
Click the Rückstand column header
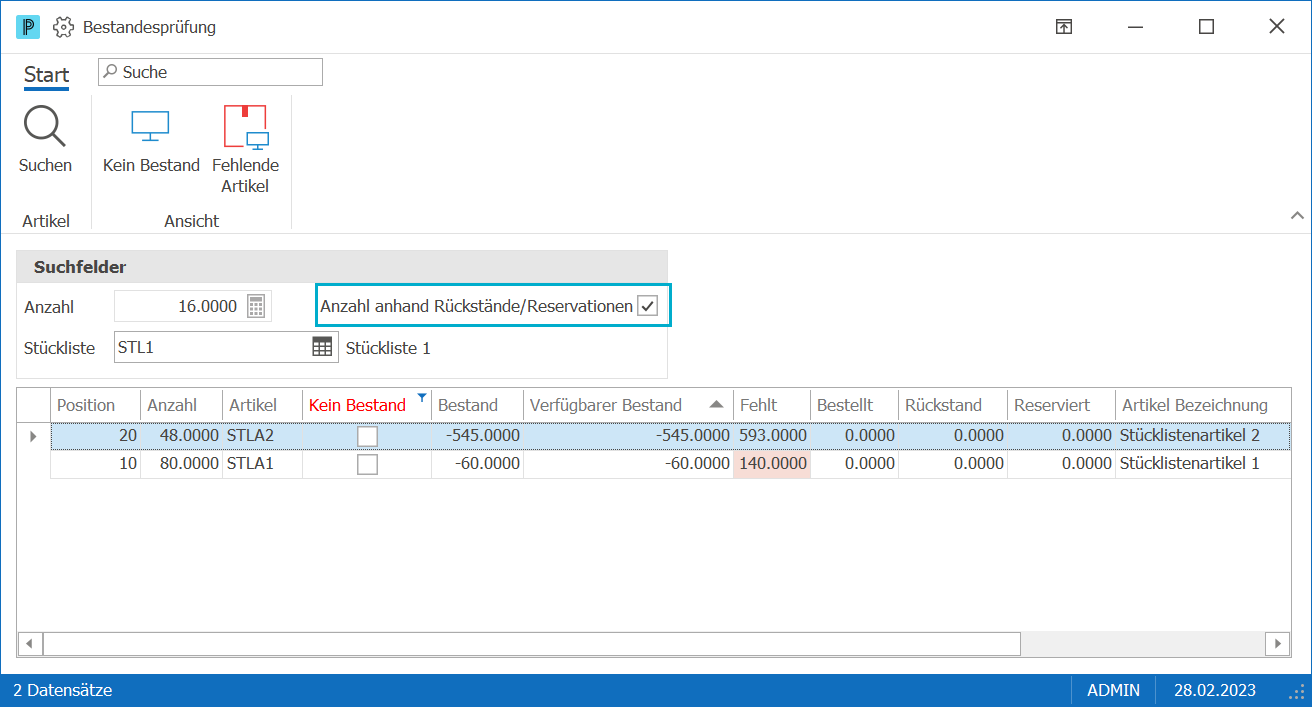click(x=953, y=405)
